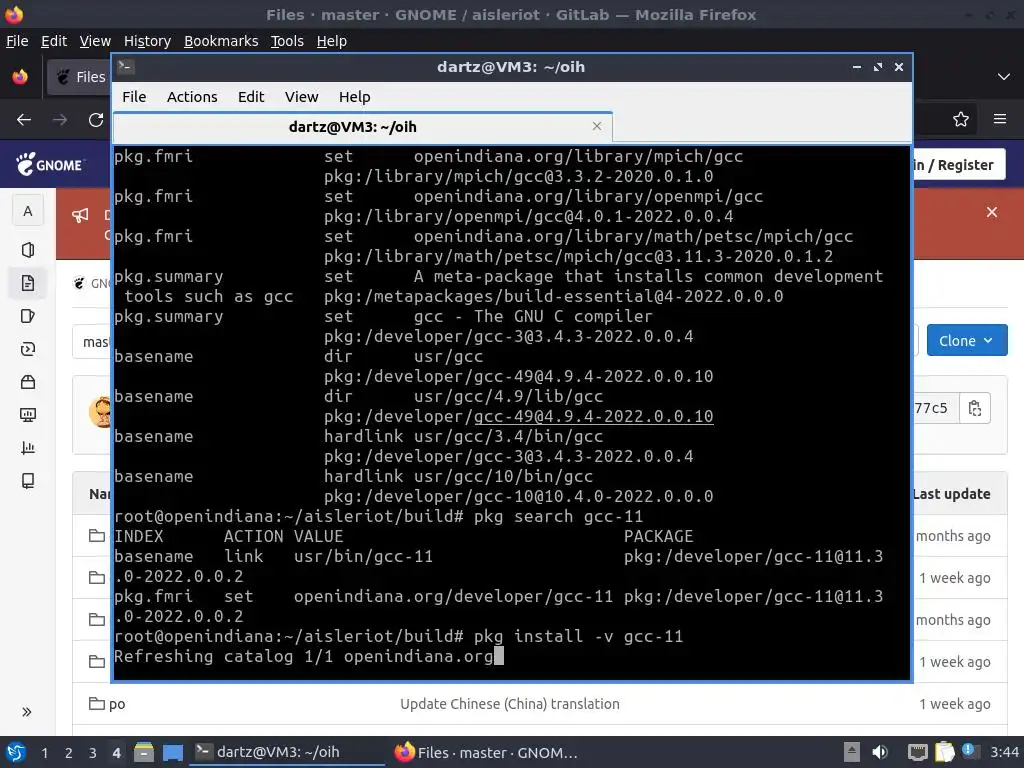Open the application launcher in the taskbar

(x=16, y=752)
